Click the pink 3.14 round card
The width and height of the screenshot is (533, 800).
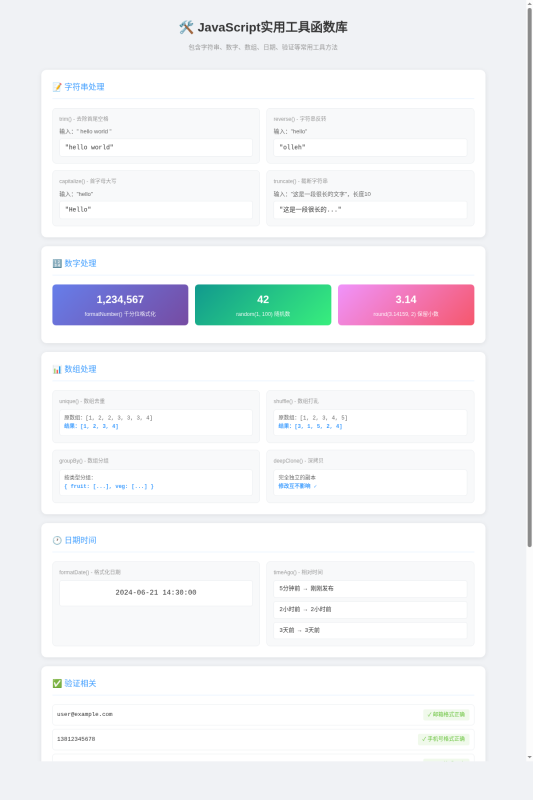pyautogui.click(x=406, y=305)
